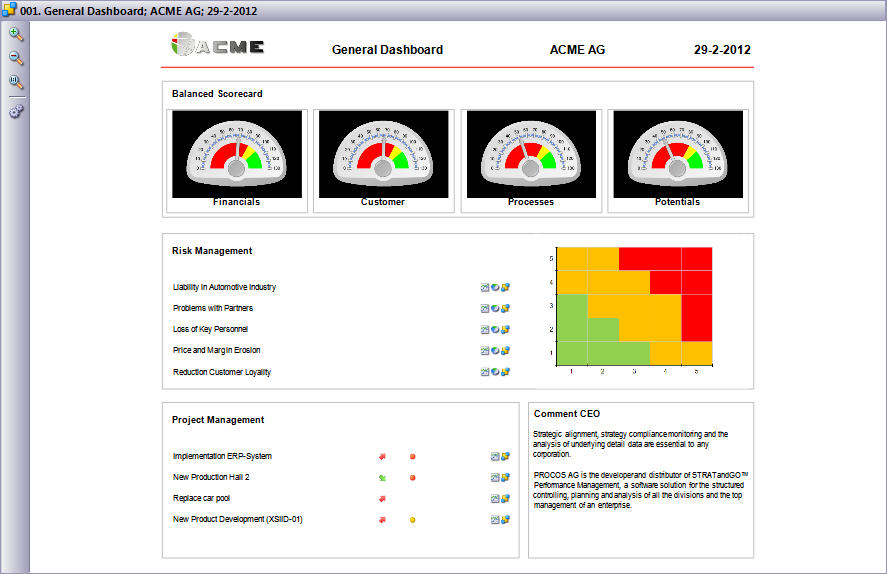
Task: Click the zoom out magnifier icon
Action: coord(16,58)
